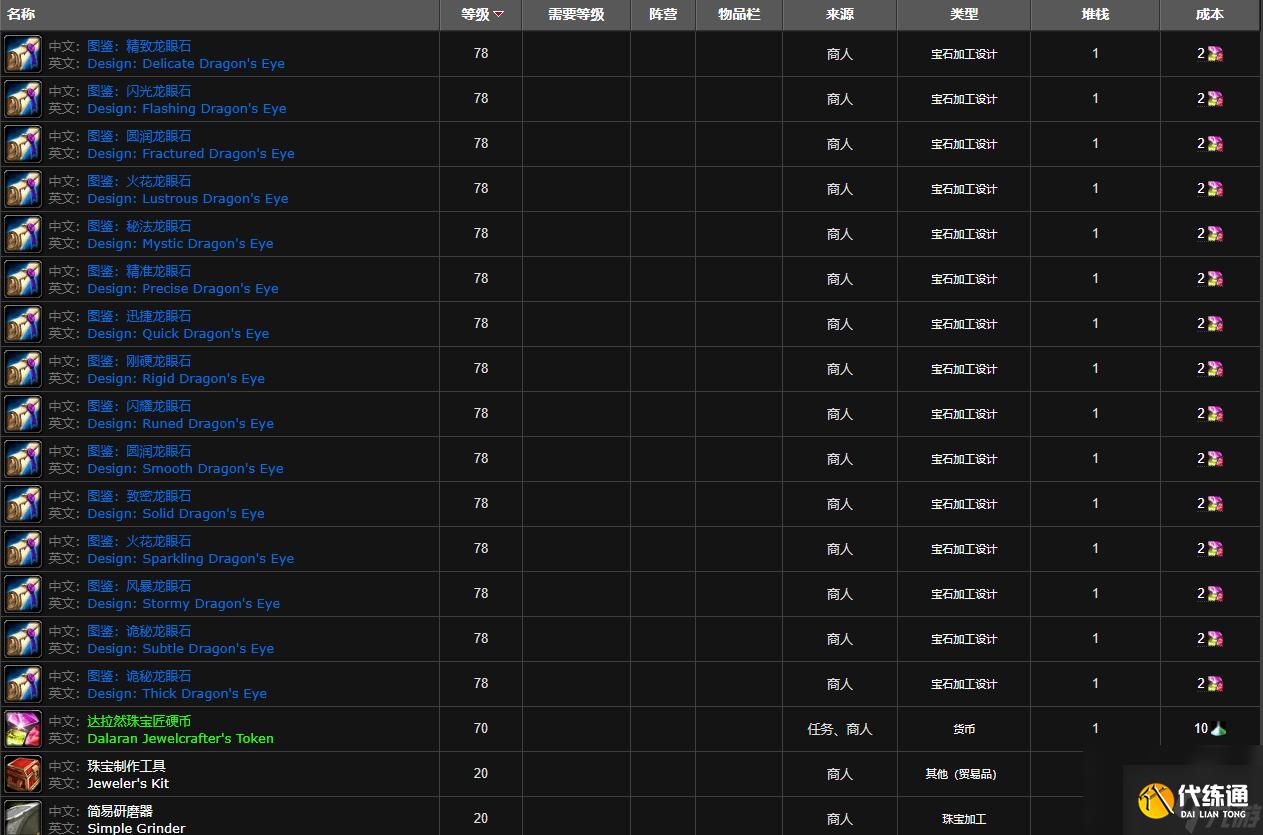
Task: Click the Design: Stormy Dragon's Eye item icon
Action: point(23,594)
